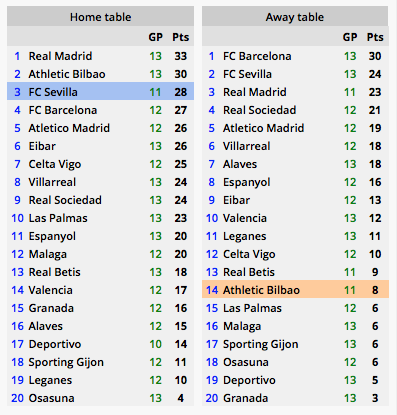The image size is (397, 415).
Task: Select the highlighted FC Sevilla home row
Action: [x=100, y=91]
